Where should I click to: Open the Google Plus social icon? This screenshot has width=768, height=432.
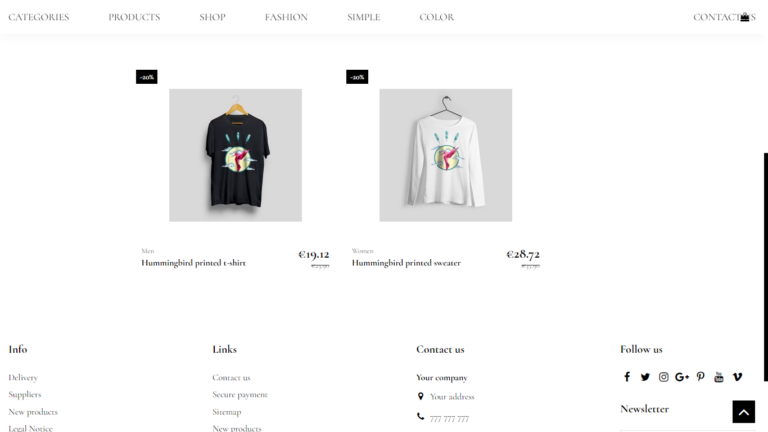pyautogui.click(x=682, y=377)
